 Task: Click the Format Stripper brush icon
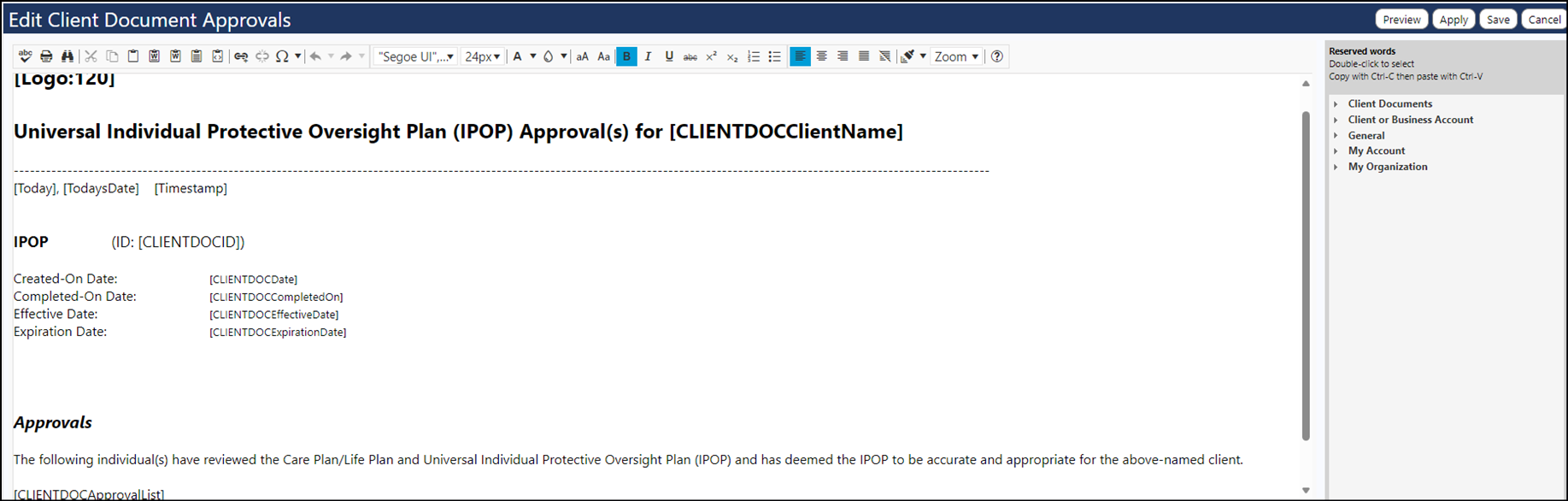pos(908,56)
